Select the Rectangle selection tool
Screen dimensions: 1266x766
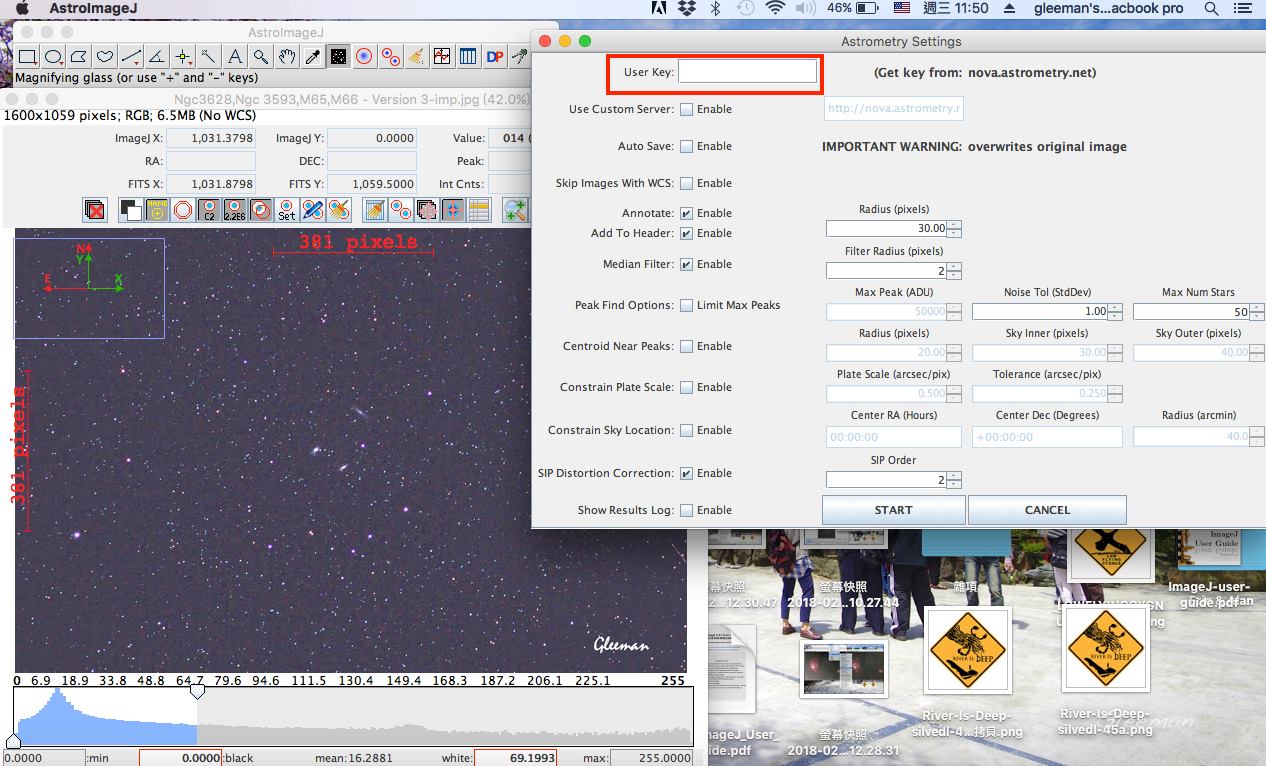[x=26, y=57]
